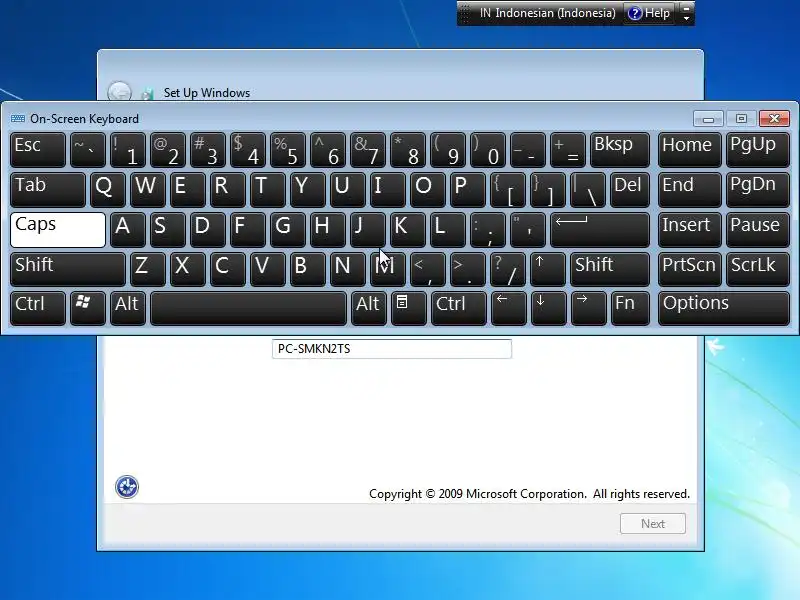The image size is (800, 600).
Task: Click the computer name field PC-SMKN2TS
Action: coord(392,349)
